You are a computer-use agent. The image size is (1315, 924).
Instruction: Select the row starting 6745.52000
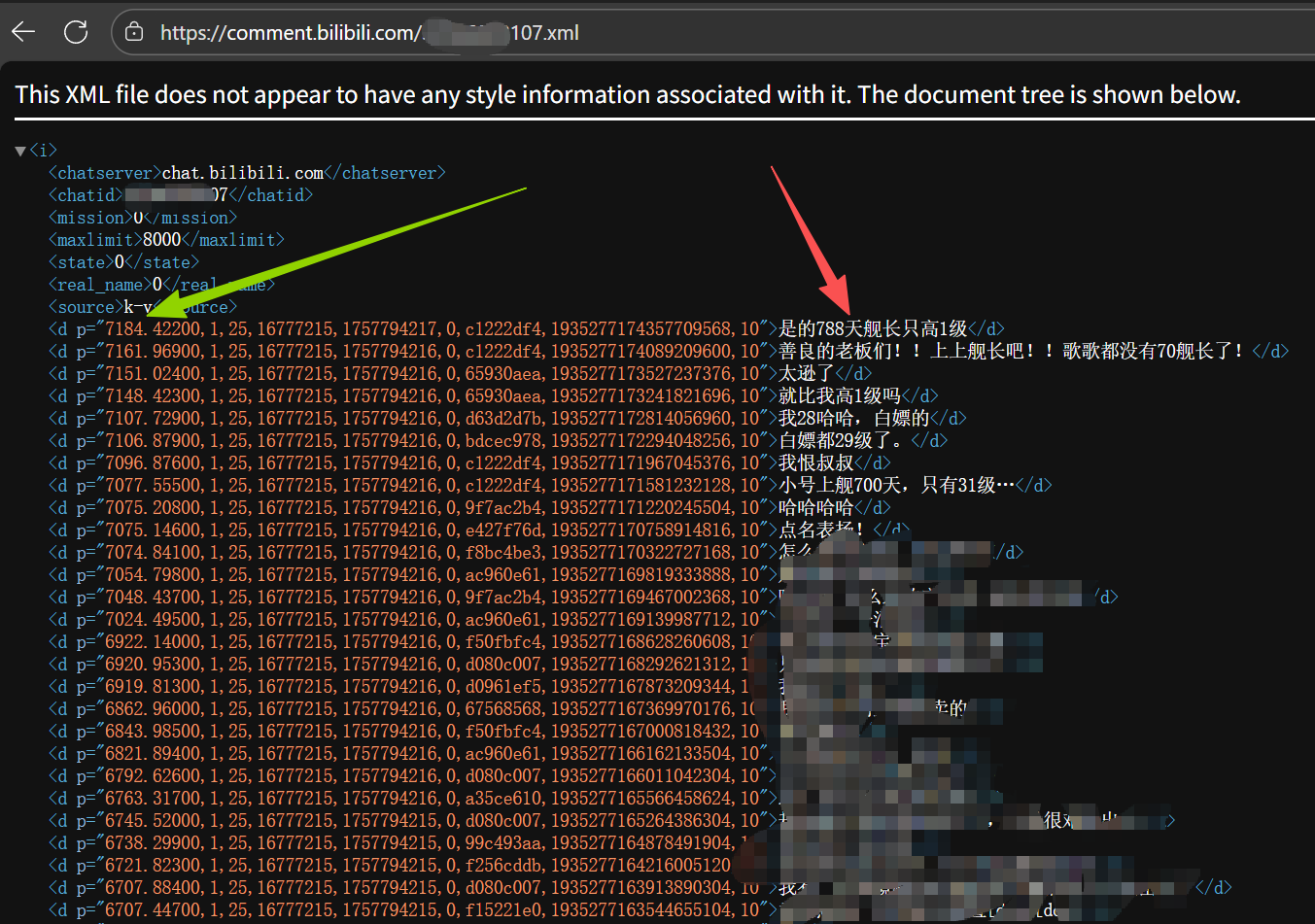[x=612, y=821]
